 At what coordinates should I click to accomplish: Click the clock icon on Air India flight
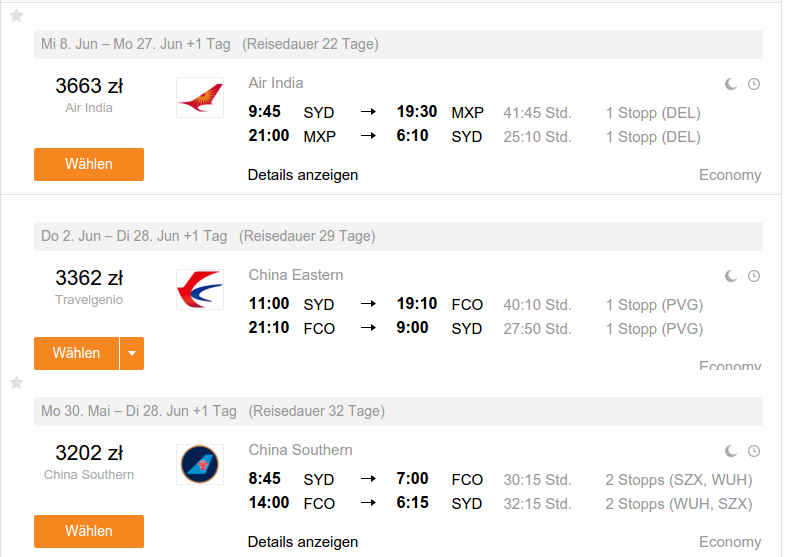[x=754, y=84]
